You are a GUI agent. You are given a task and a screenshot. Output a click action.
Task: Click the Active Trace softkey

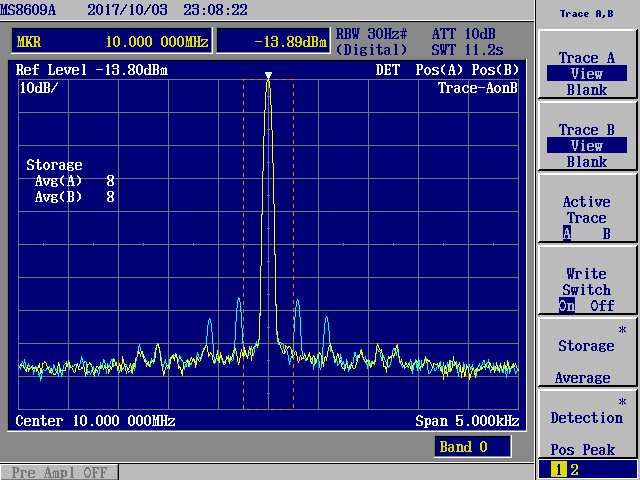[587, 209]
